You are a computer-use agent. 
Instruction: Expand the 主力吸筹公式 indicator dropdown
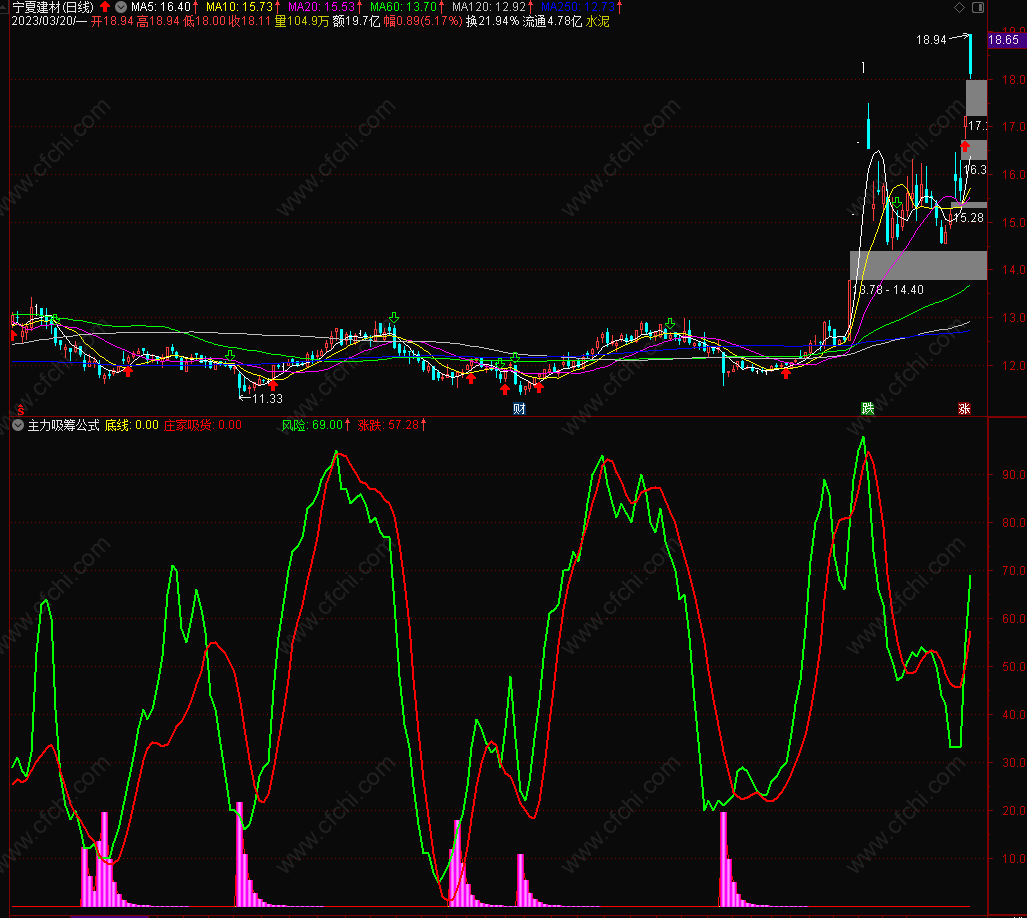[x=18, y=425]
